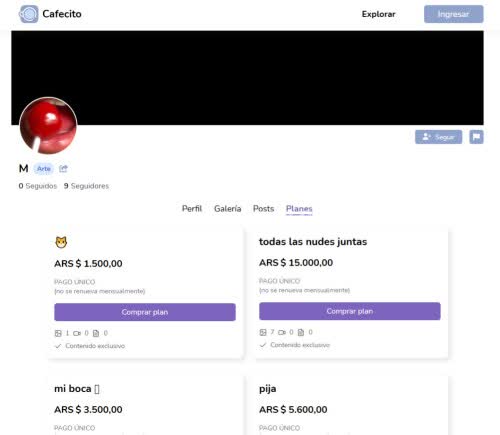This screenshot has width=500, height=435.
Task: Click the Ingresar button
Action: [x=454, y=14]
